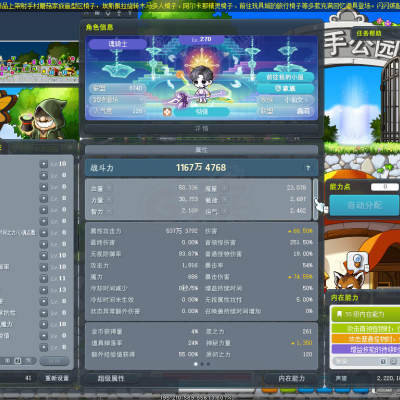Click the 属性攻击力 row
The image size is (400, 400).
(144, 231)
